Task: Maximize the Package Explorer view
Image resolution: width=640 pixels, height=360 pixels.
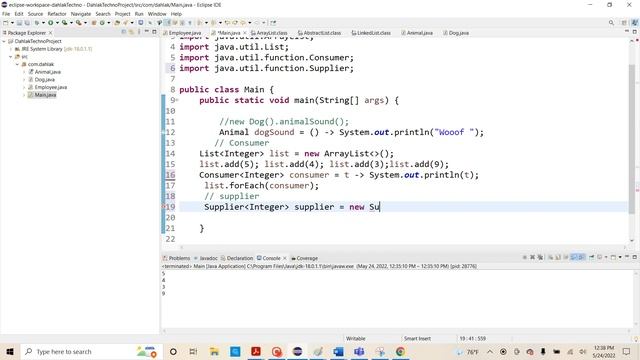Action: (x=154, y=32)
